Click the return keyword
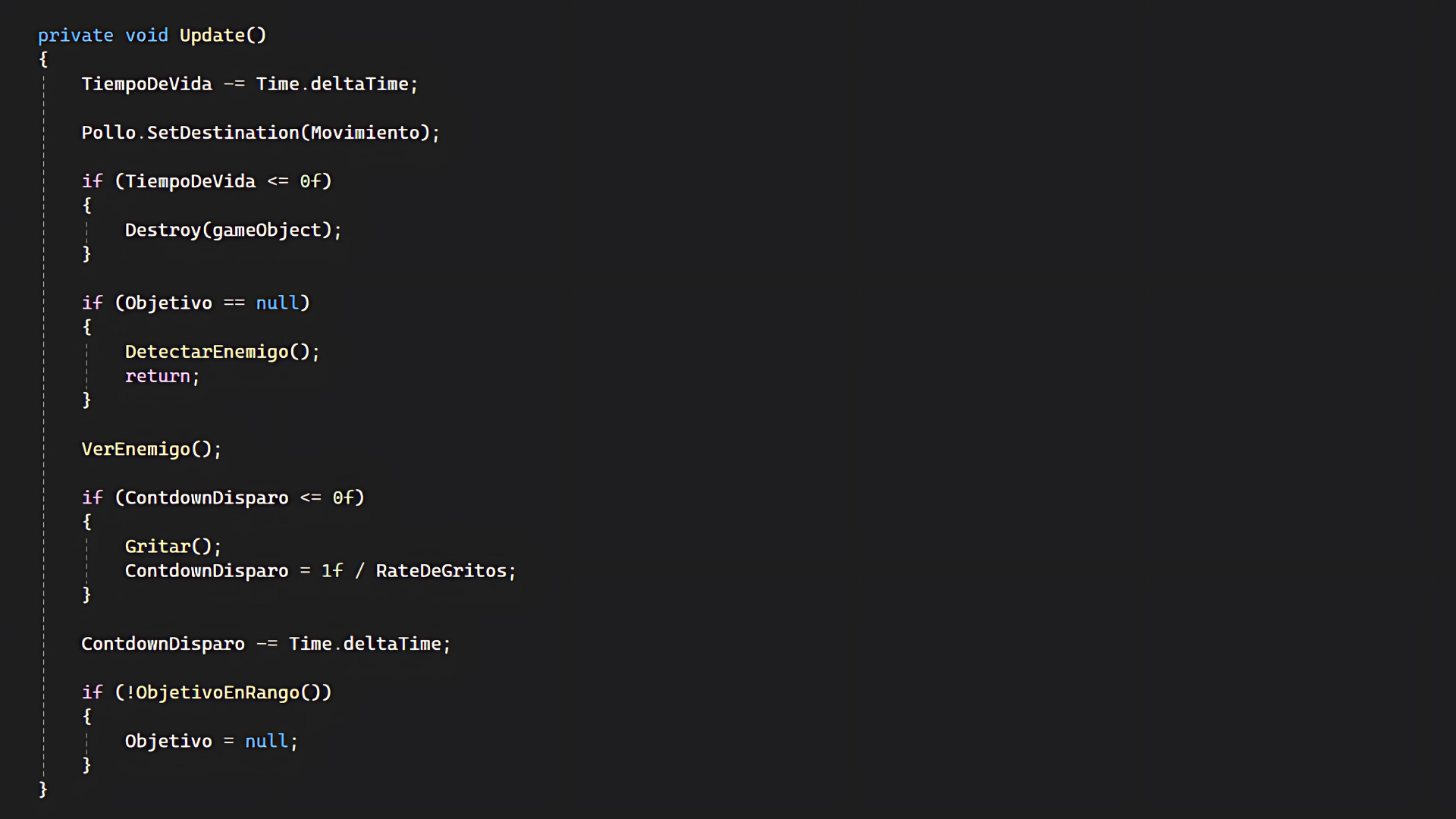 pyautogui.click(x=157, y=376)
